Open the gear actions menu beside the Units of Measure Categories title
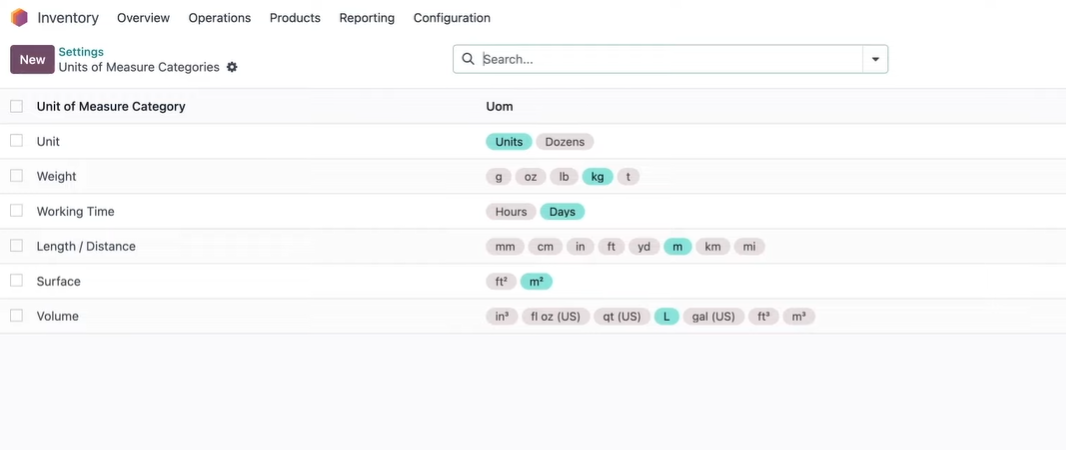Screen dimensions: 1066x450 tap(232, 67)
